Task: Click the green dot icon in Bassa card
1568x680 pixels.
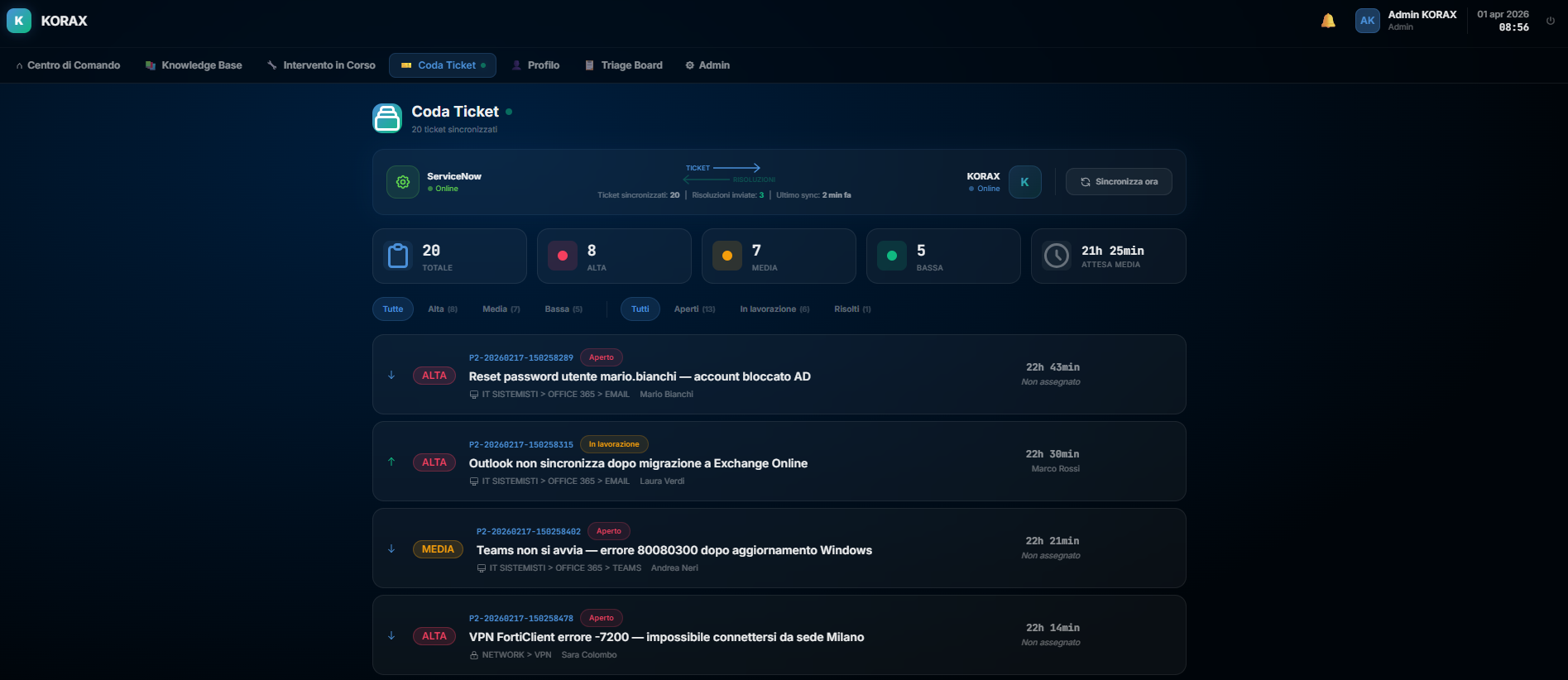Action: tap(892, 256)
